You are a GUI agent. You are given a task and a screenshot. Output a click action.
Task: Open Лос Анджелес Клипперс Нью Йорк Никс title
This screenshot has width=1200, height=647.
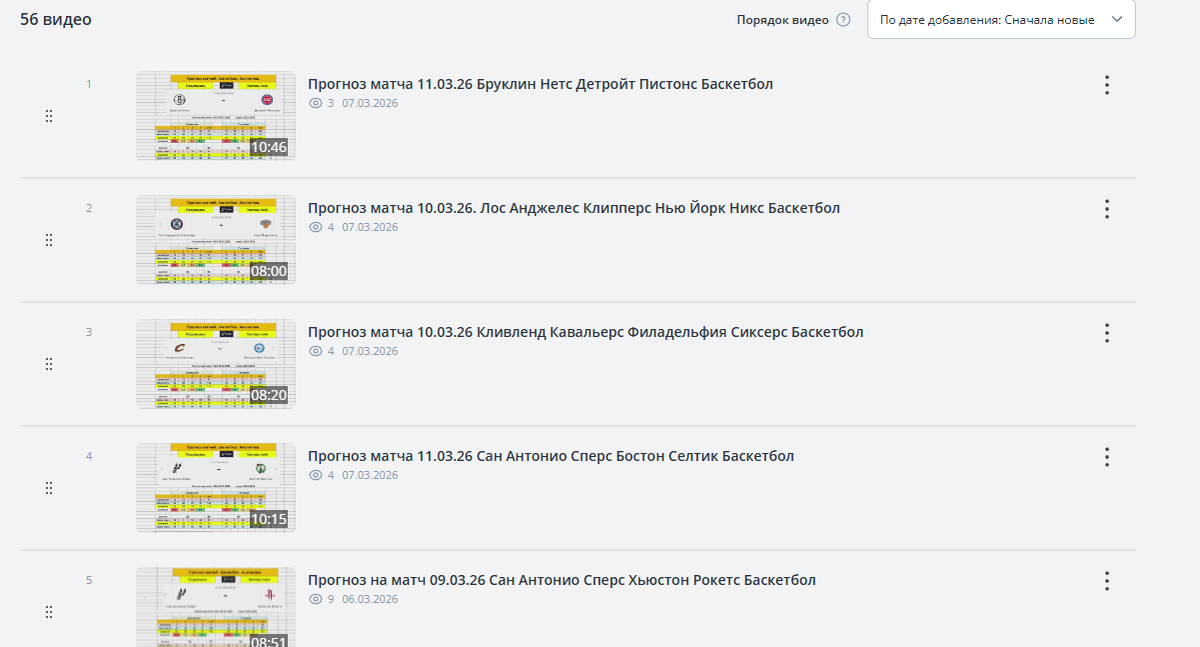[x=574, y=208]
